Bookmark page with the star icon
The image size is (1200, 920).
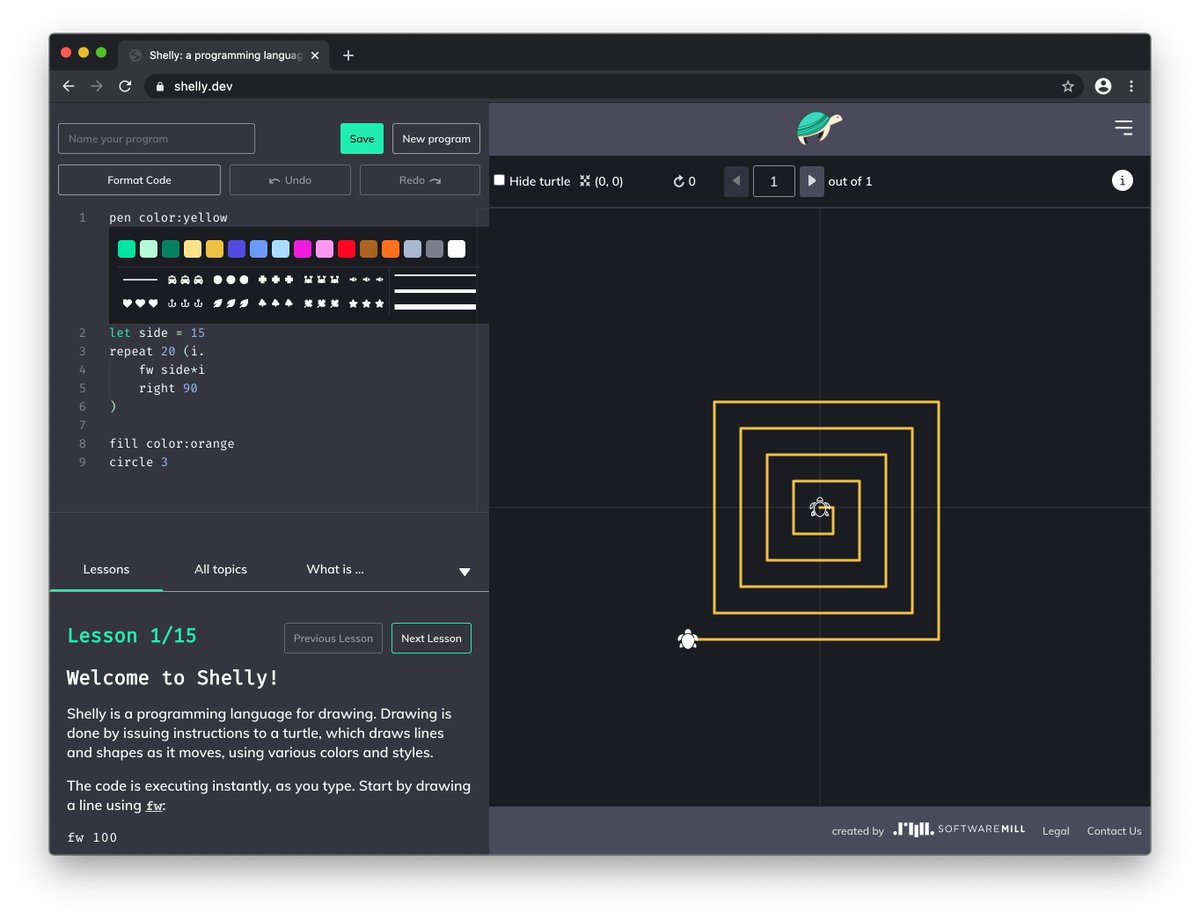(1068, 87)
